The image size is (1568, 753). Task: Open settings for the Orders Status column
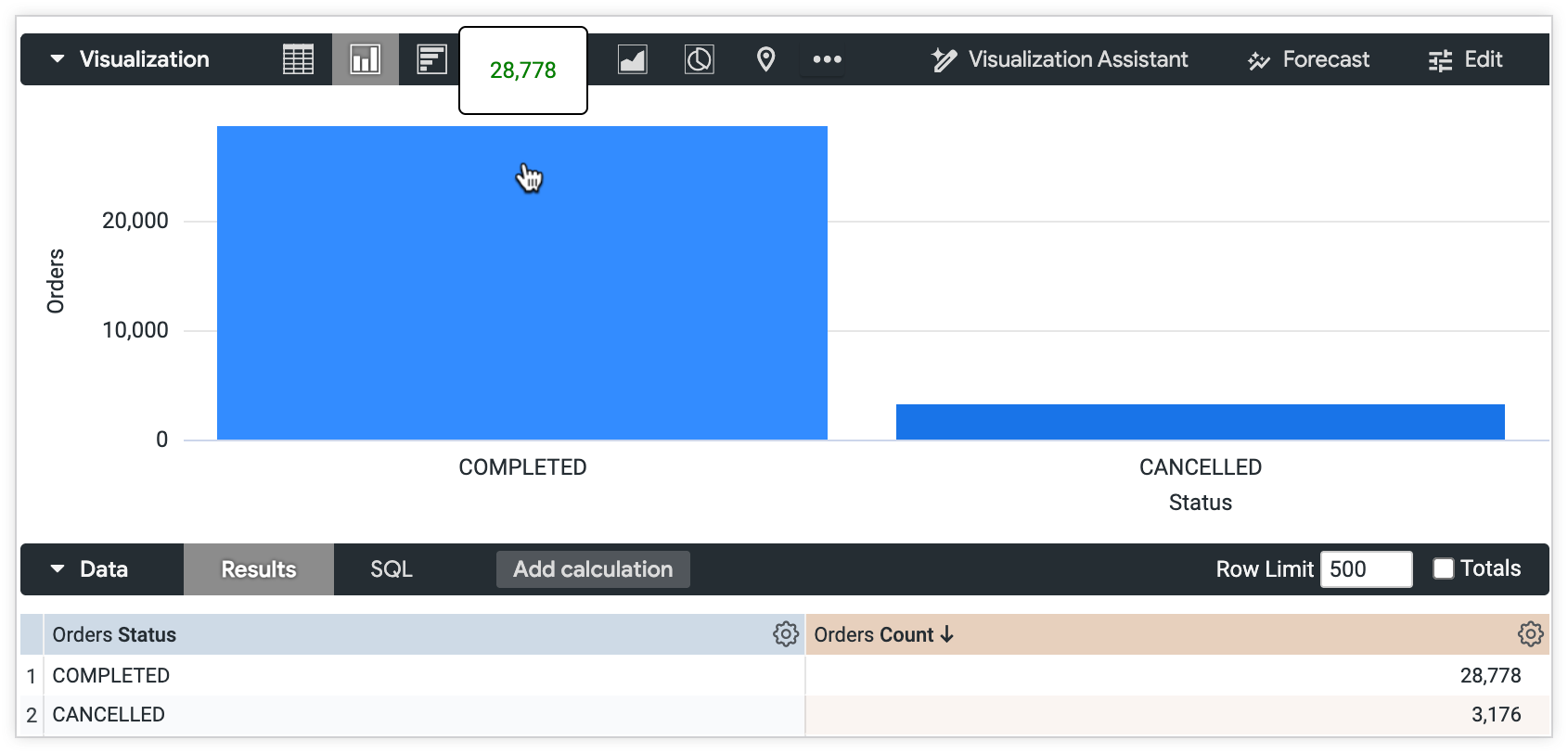pyautogui.click(x=785, y=634)
